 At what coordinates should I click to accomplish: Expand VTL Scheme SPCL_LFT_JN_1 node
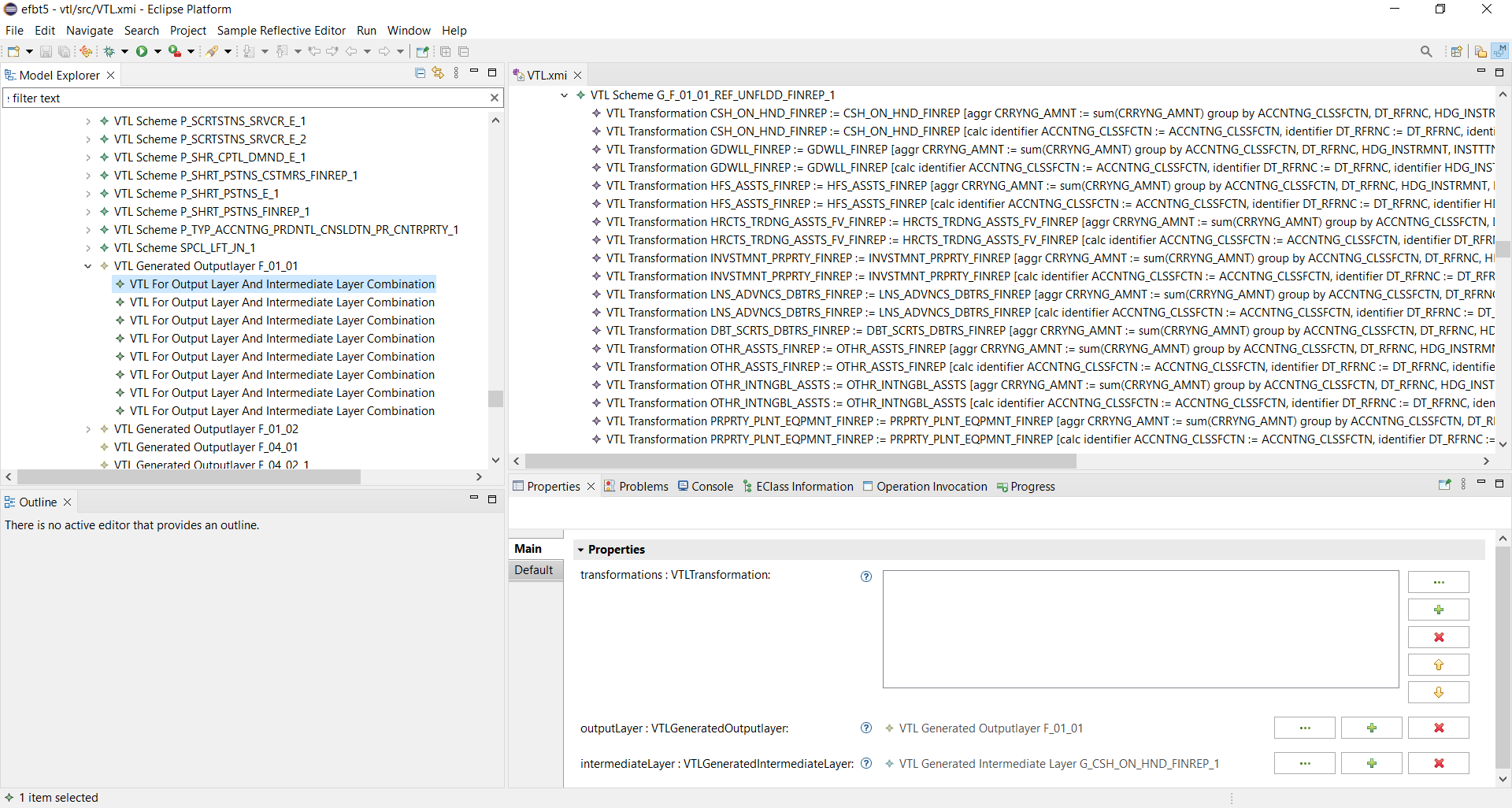[88, 248]
